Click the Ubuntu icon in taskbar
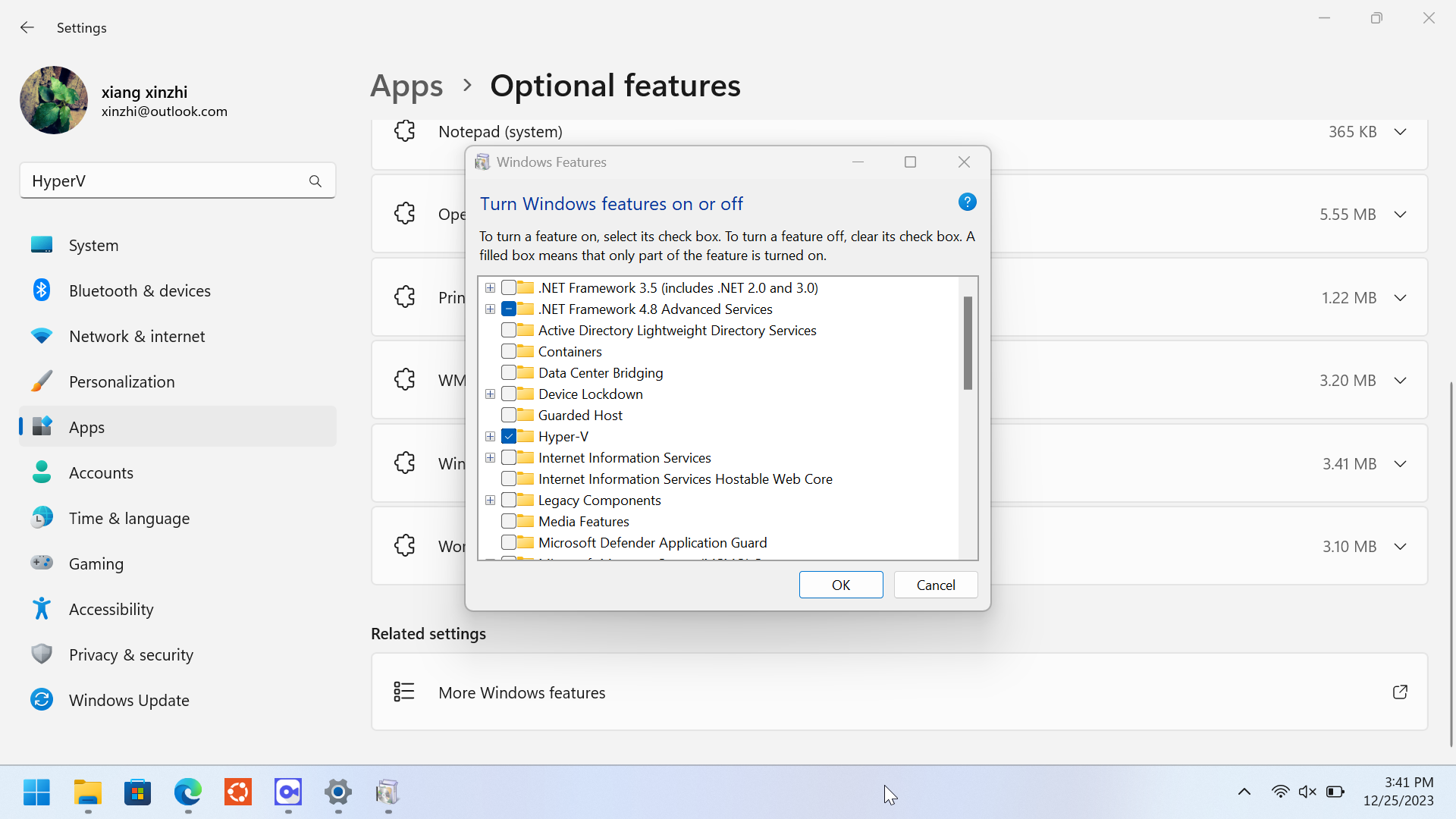The width and height of the screenshot is (1456, 819). [x=238, y=793]
